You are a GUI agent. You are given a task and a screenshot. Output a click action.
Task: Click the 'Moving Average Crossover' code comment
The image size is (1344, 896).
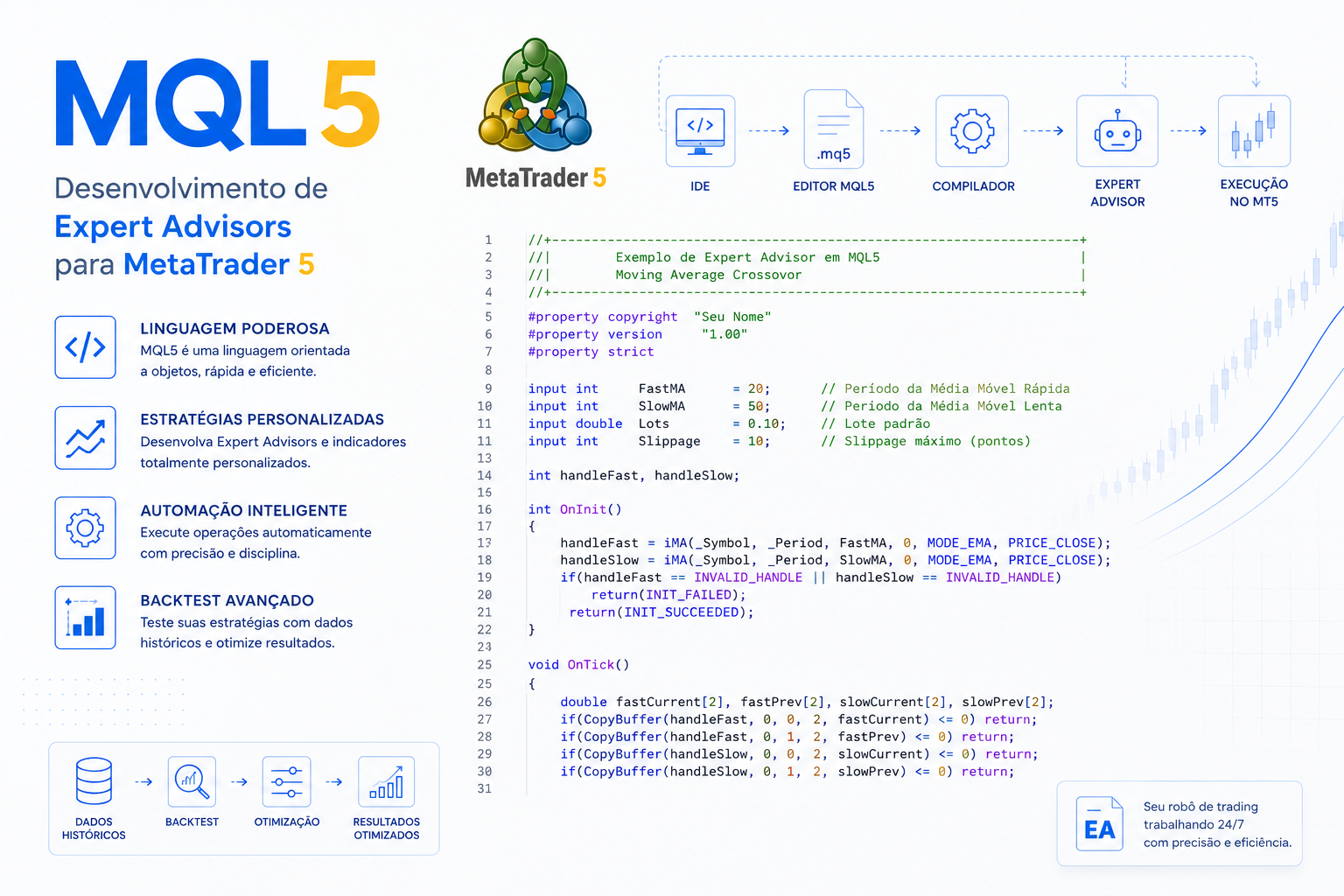708,275
